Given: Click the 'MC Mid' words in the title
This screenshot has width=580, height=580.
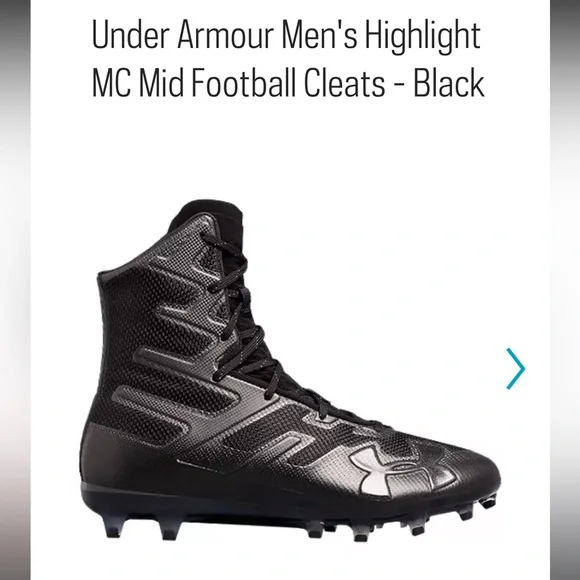Looking at the screenshot, I should pyautogui.click(x=138, y=83).
